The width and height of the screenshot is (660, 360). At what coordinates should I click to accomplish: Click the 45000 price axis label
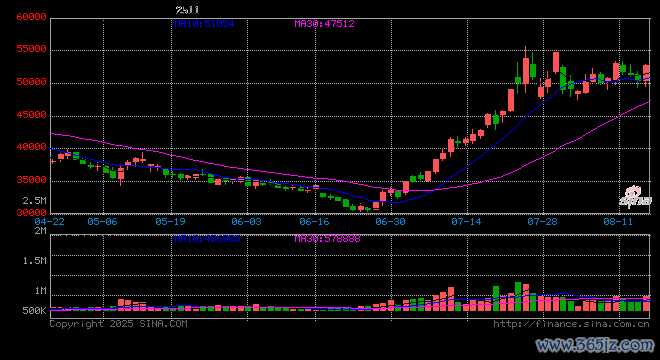pyautogui.click(x=31, y=115)
